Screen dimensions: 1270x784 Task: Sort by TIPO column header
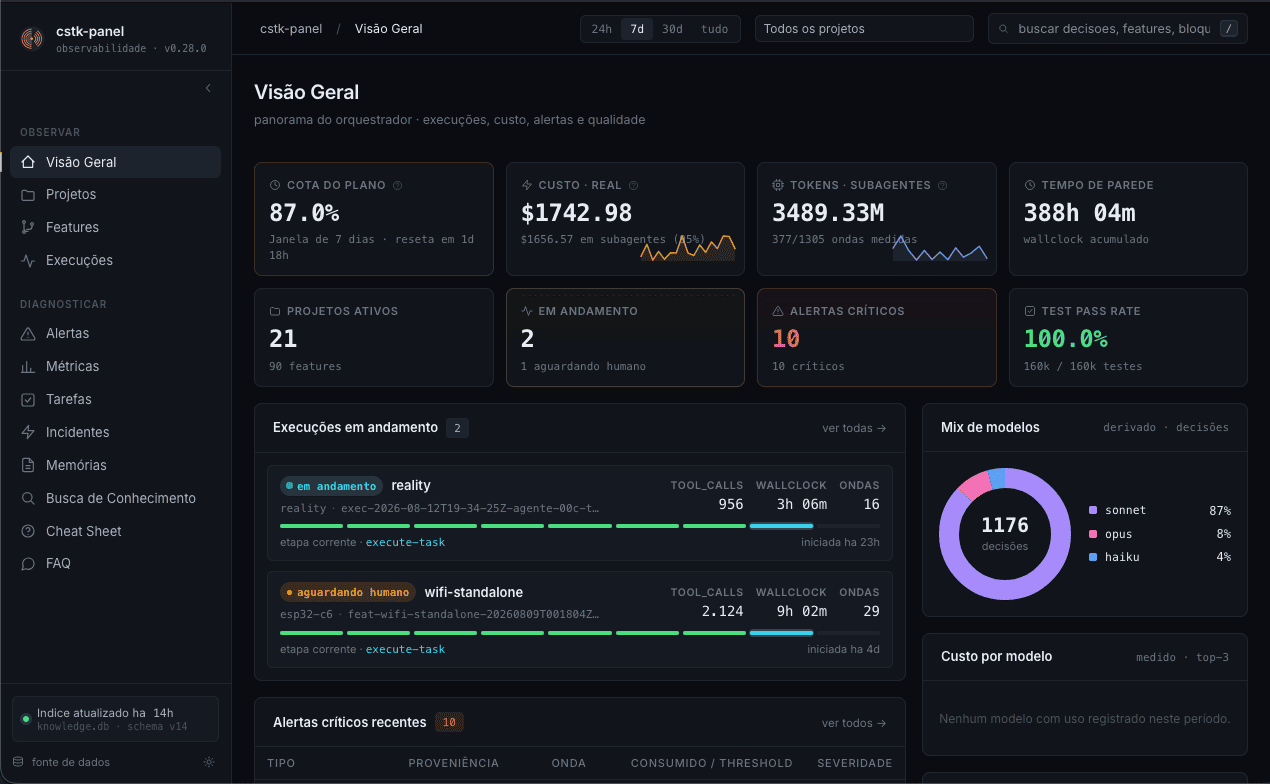point(281,763)
